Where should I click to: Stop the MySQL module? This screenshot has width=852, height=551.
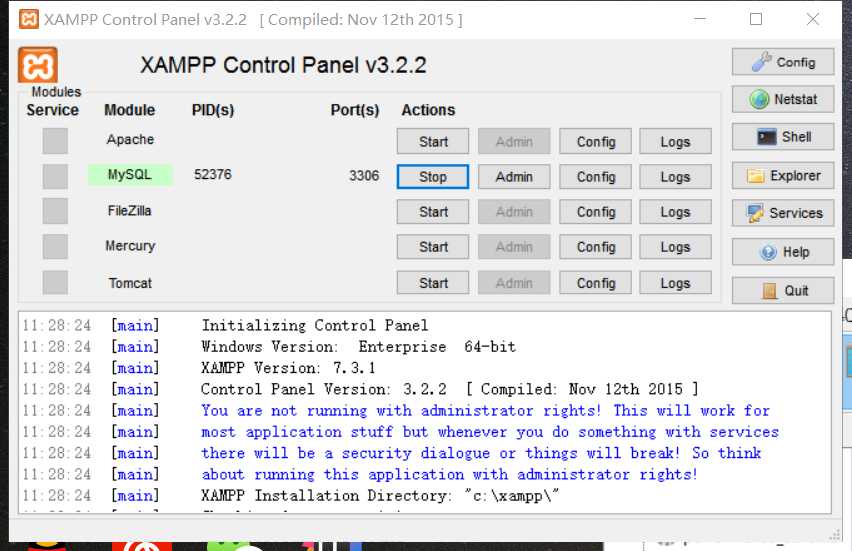[433, 177]
